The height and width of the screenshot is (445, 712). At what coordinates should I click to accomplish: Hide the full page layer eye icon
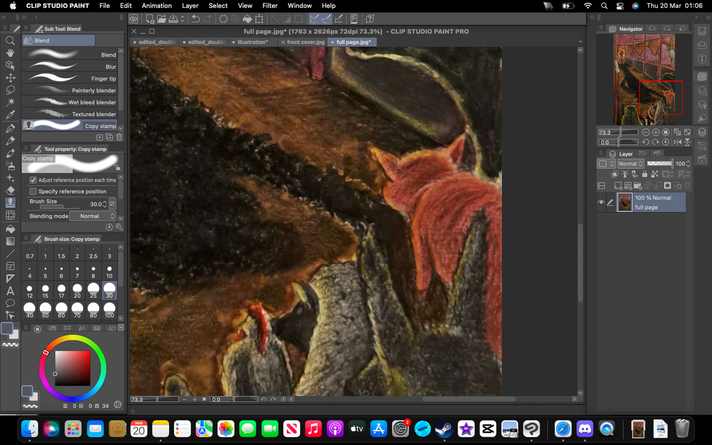pos(601,203)
